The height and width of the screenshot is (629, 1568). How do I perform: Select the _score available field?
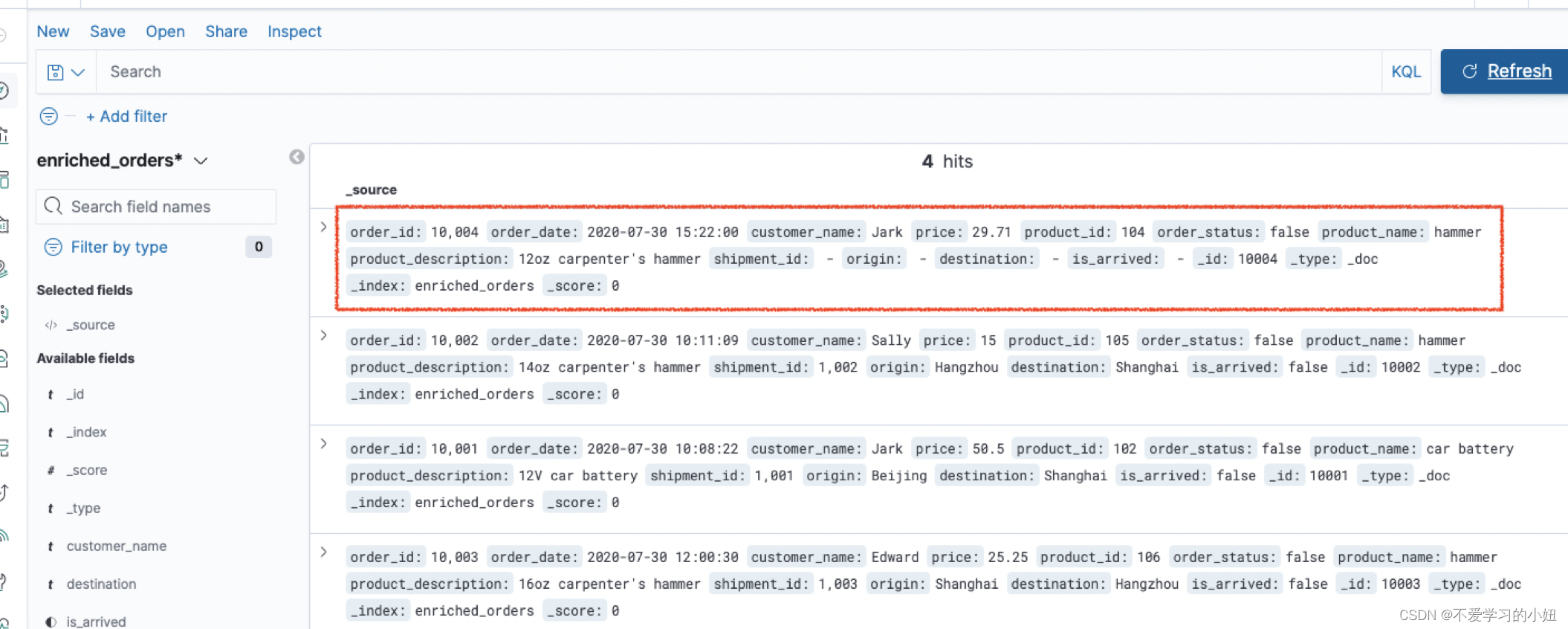87,470
